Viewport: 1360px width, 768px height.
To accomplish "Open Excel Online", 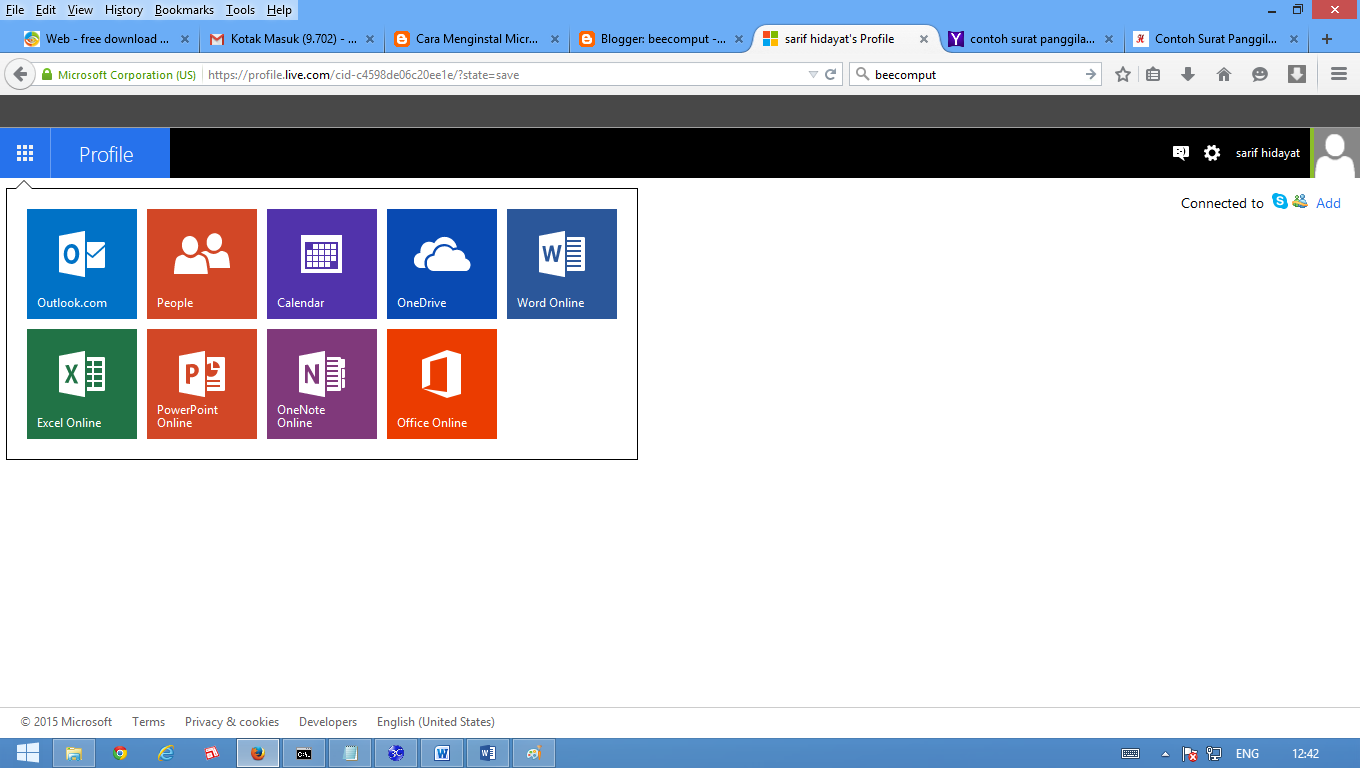I will click(x=81, y=383).
